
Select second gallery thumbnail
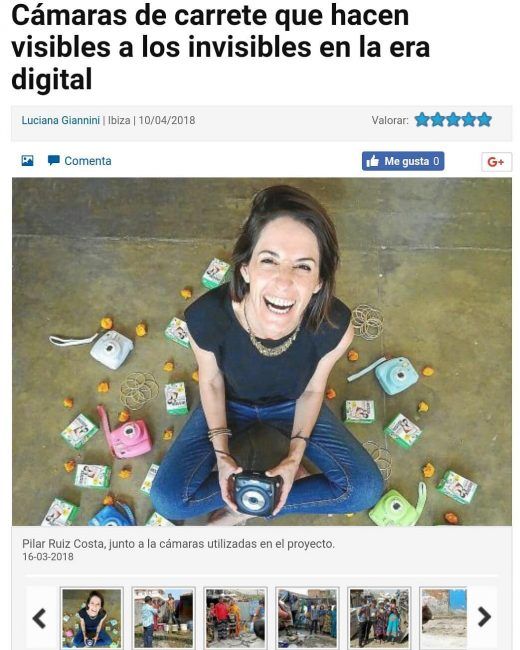tap(163, 618)
